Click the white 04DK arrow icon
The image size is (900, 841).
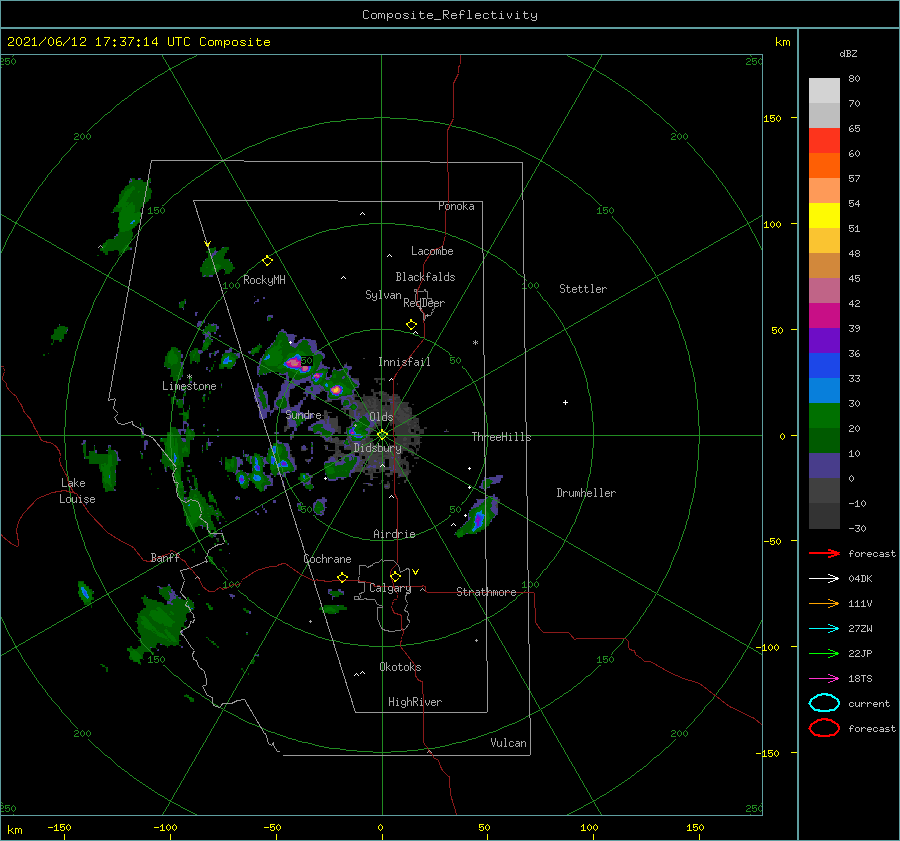click(824, 578)
